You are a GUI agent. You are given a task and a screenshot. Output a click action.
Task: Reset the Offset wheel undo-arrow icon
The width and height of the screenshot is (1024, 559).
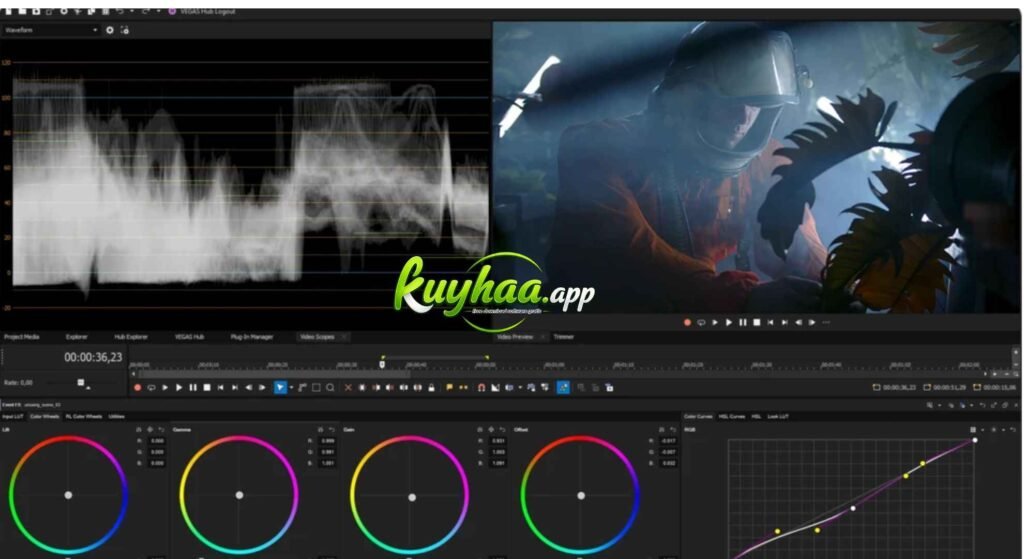click(673, 430)
